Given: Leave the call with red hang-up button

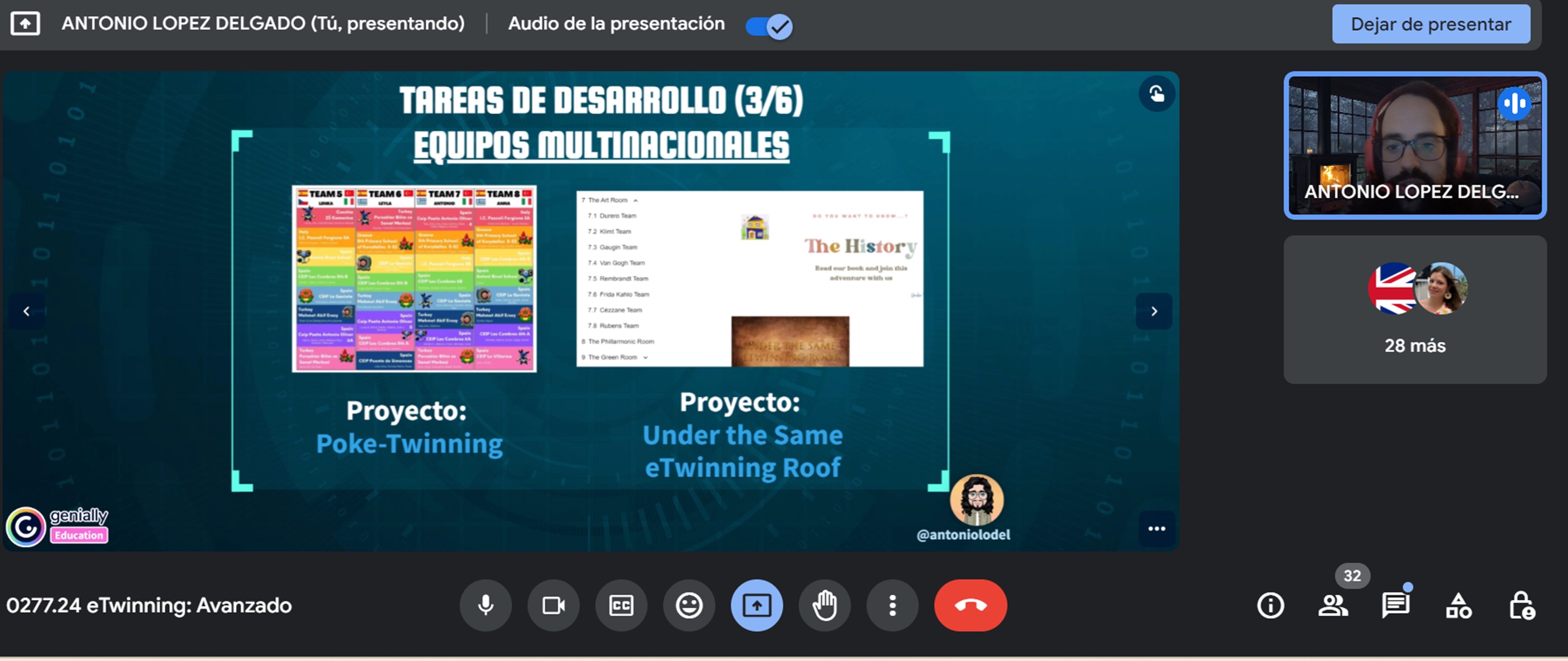Looking at the screenshot, I should (970, 605).
